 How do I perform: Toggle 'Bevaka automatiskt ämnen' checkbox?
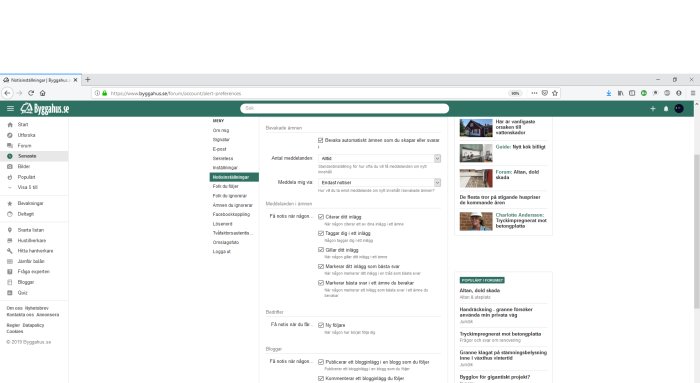(x=321, y=140)
